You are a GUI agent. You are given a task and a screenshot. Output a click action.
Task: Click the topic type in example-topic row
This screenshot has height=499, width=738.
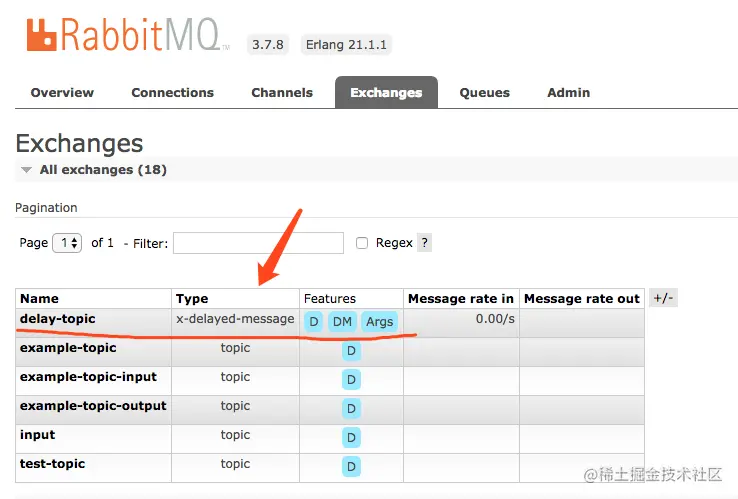tap(235, 348)
